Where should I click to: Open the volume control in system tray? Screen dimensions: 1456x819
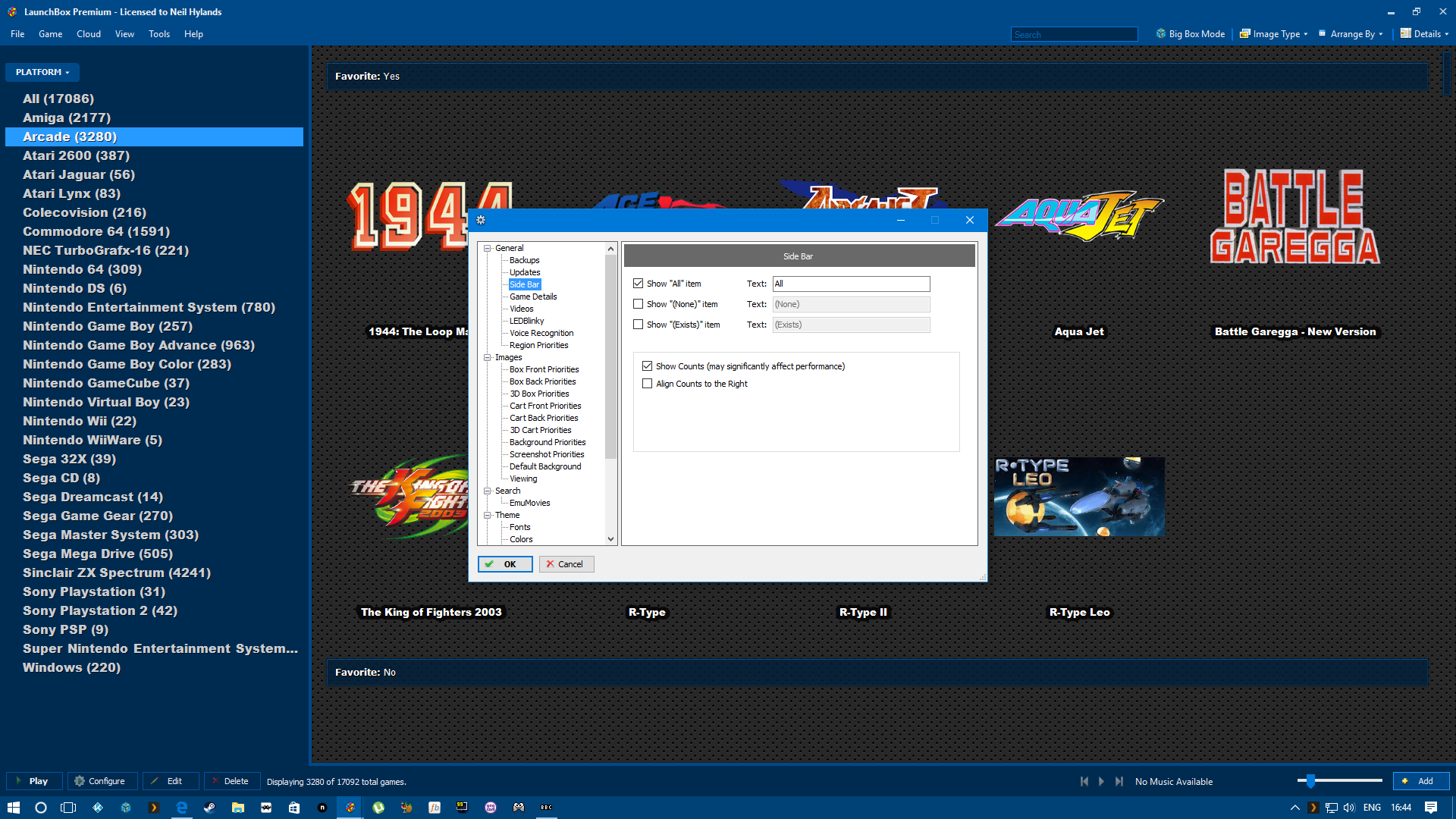pyautogui.click(x=1349, y=808)
